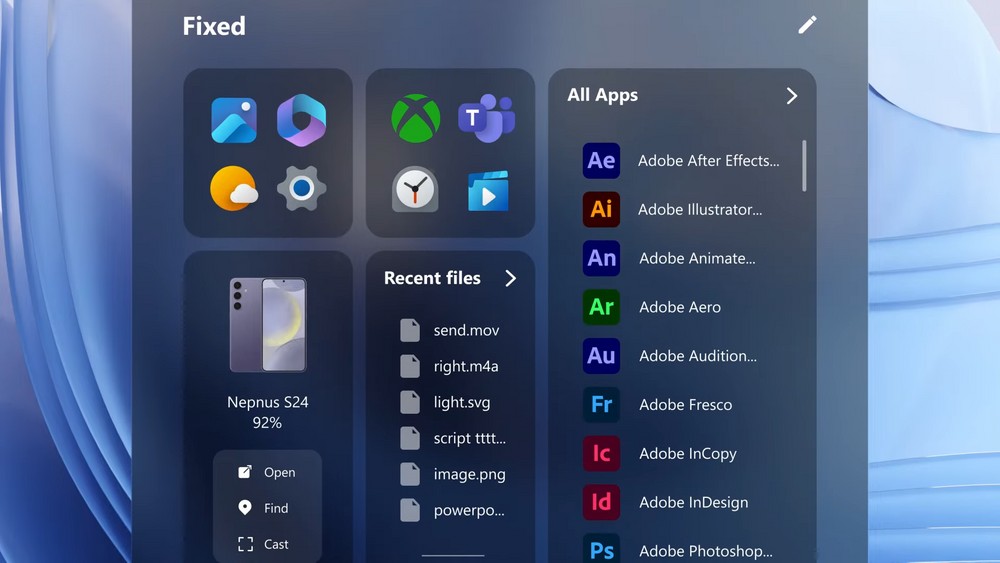This screenshot has width=1000, height=563.
Task: Select the Adobe InDesign label
Action: (x=694, y=502)
